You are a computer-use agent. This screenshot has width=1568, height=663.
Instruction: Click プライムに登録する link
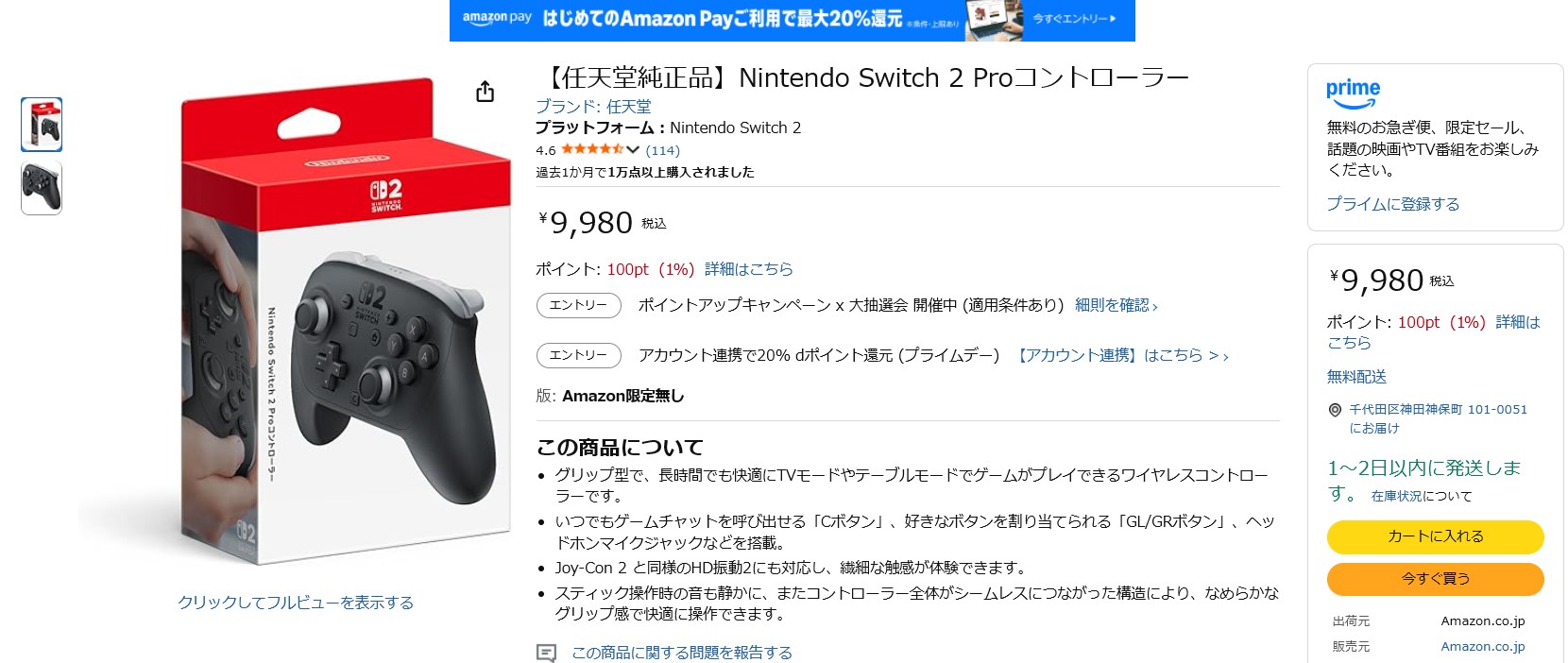1392,204
